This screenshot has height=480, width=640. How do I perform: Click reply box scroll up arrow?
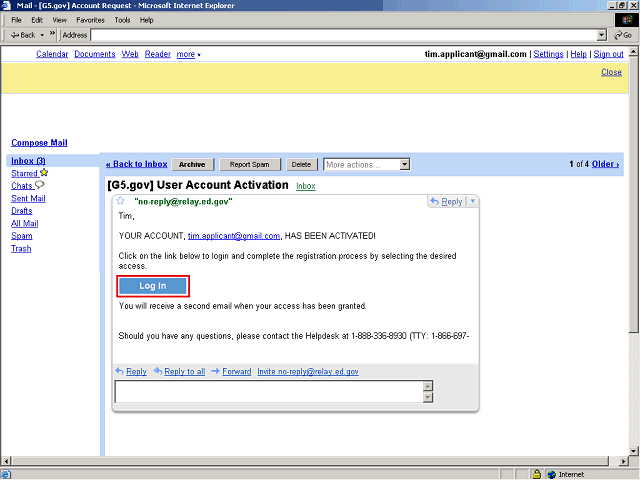tap(428, 386)
